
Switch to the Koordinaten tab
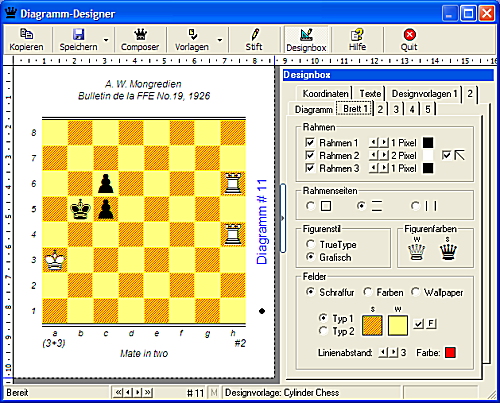coord(326,94)
